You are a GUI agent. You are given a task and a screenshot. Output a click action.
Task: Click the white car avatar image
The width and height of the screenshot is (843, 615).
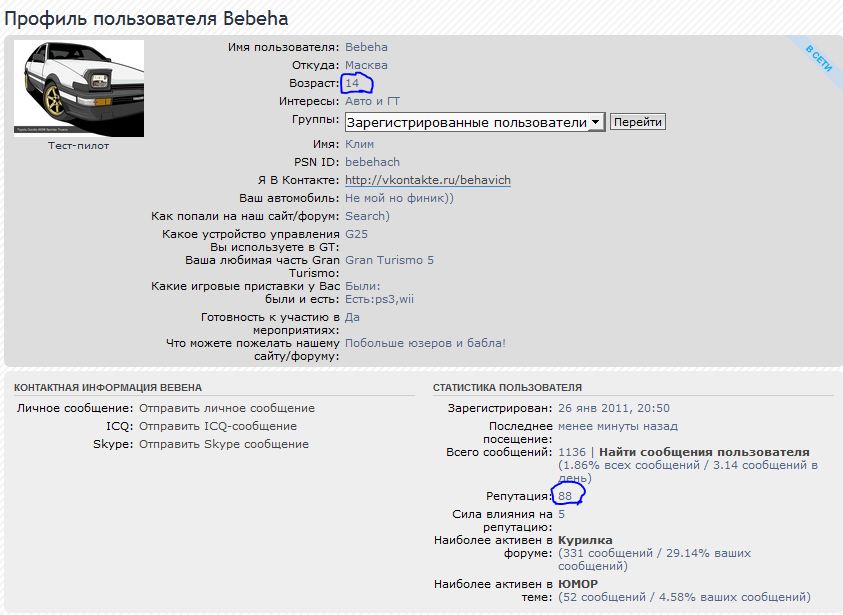tap(79, 89)
